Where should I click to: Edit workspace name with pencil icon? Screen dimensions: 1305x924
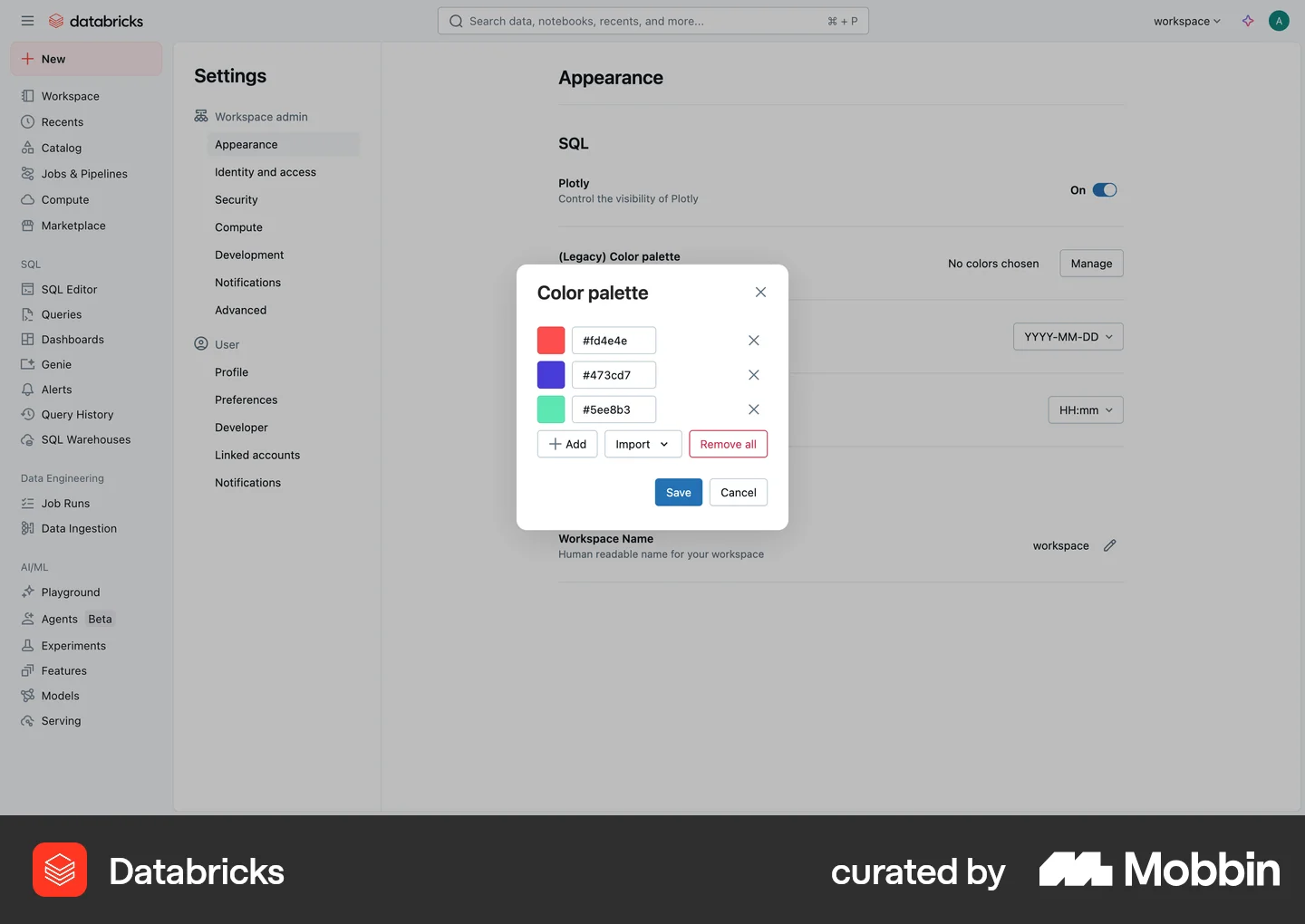tap(1109, 545)
